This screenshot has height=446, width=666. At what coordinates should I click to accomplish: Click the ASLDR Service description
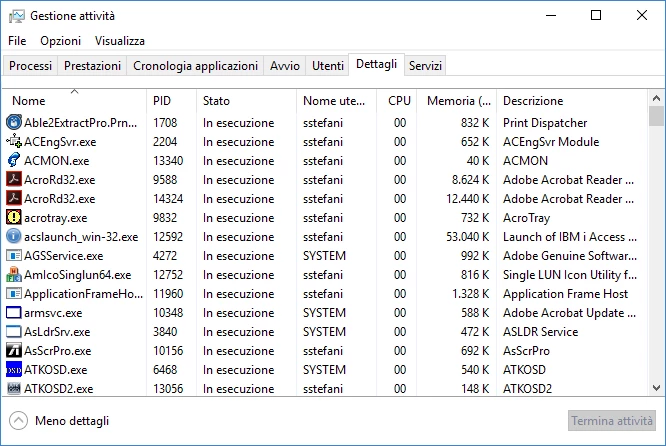point(540,332)
